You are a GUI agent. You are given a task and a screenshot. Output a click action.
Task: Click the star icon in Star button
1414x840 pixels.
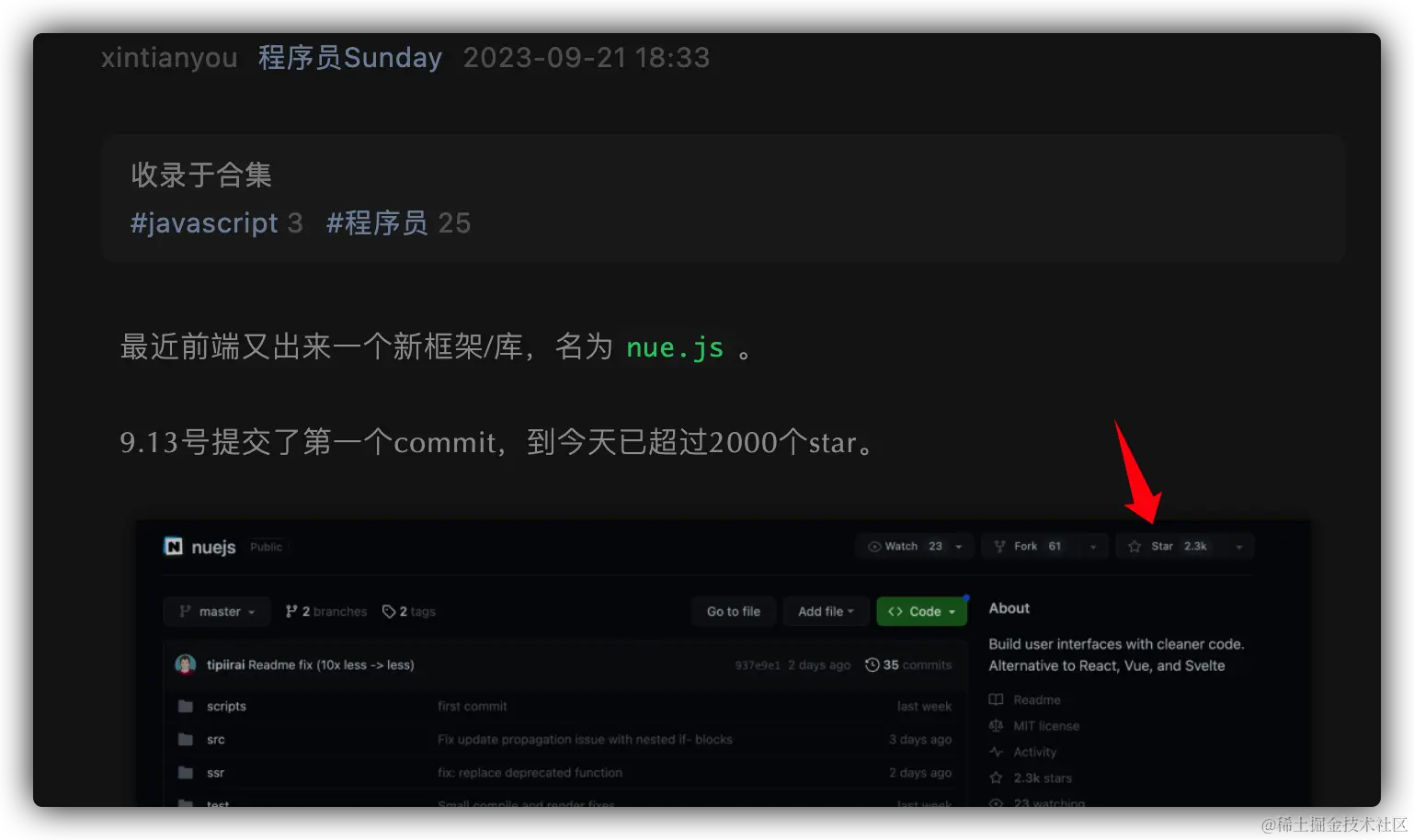1135,547
